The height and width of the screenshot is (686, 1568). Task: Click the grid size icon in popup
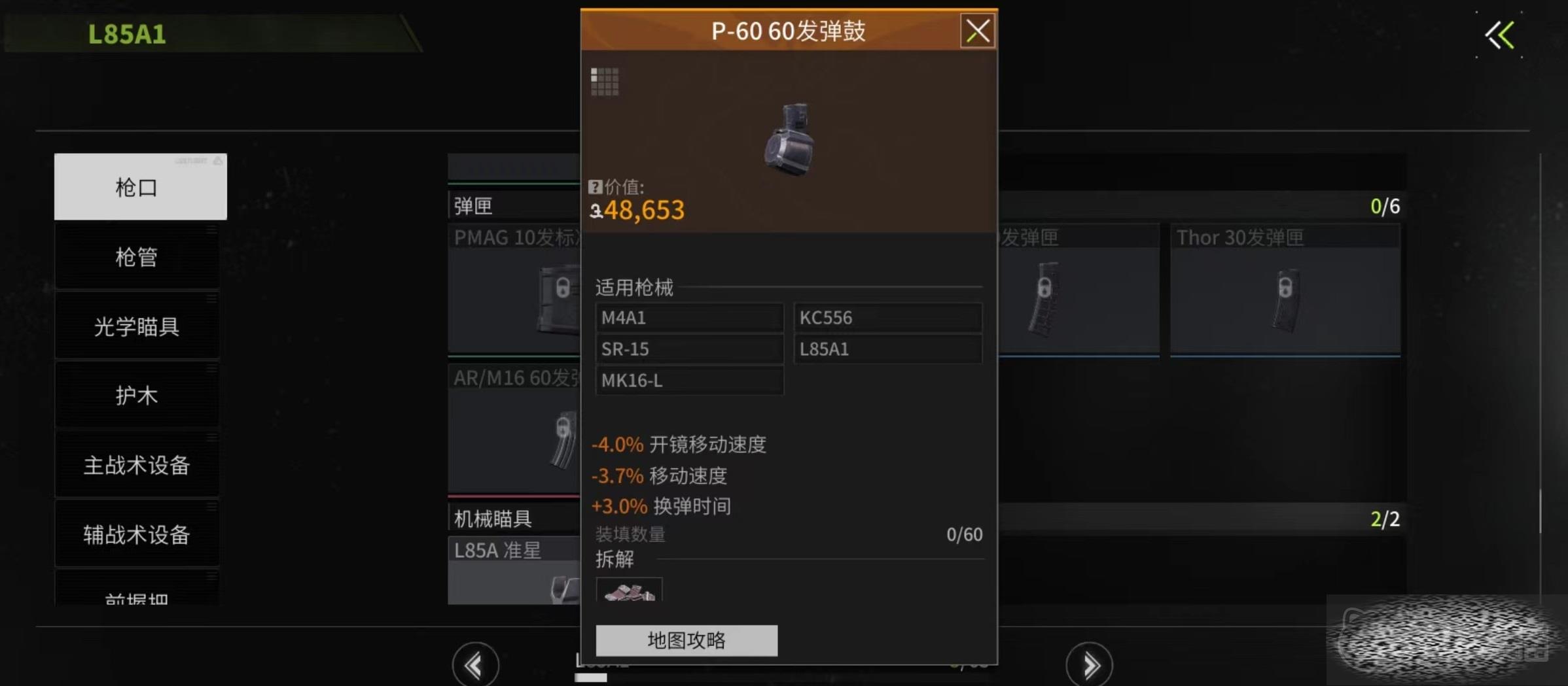(x=605, y=82)
